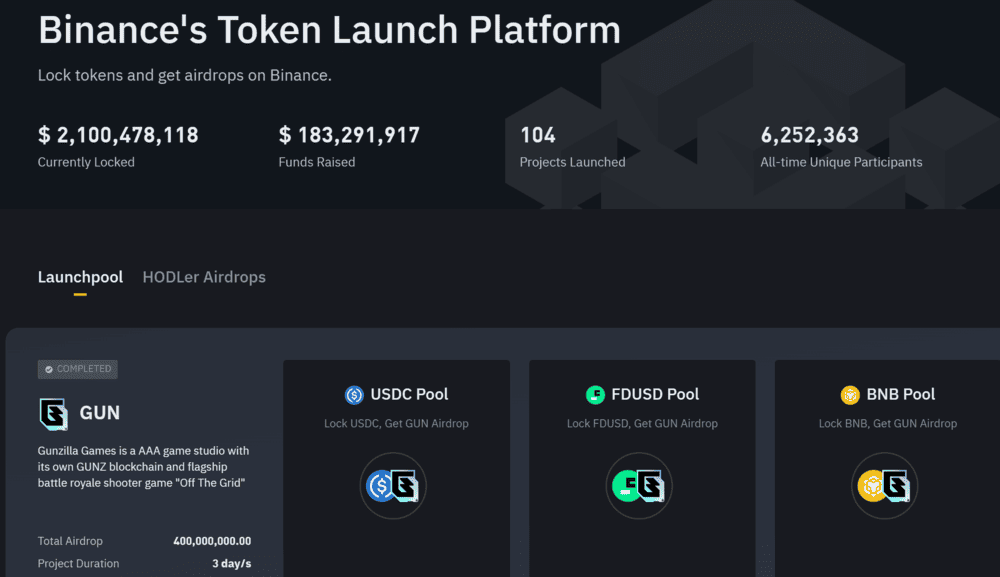Screen dimensions: 1000x577
Task: Click the 400,000,000.00 total airdrop value
Action: [x=212, y=541]
